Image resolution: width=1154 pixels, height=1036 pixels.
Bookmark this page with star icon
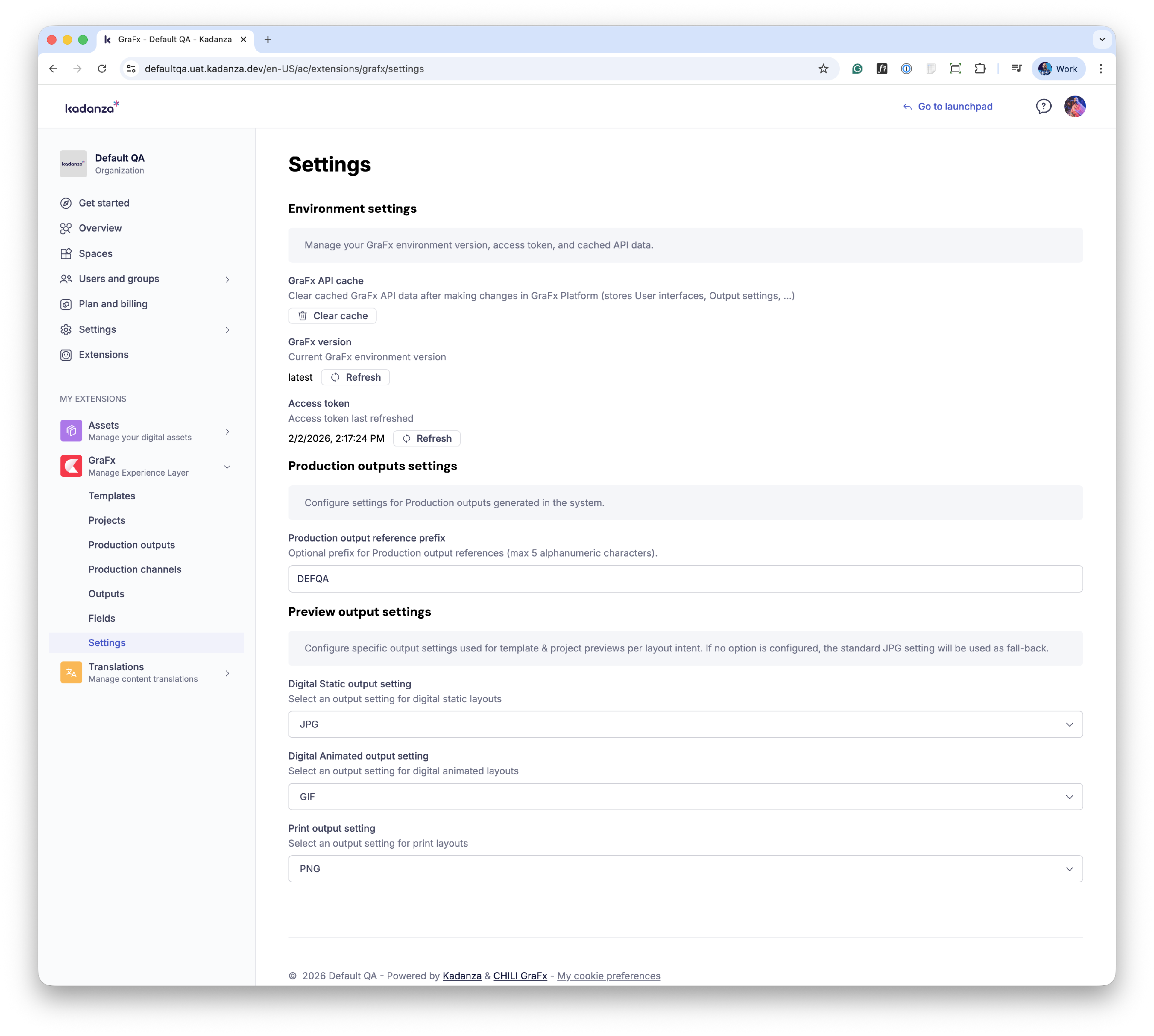(823, 69)
